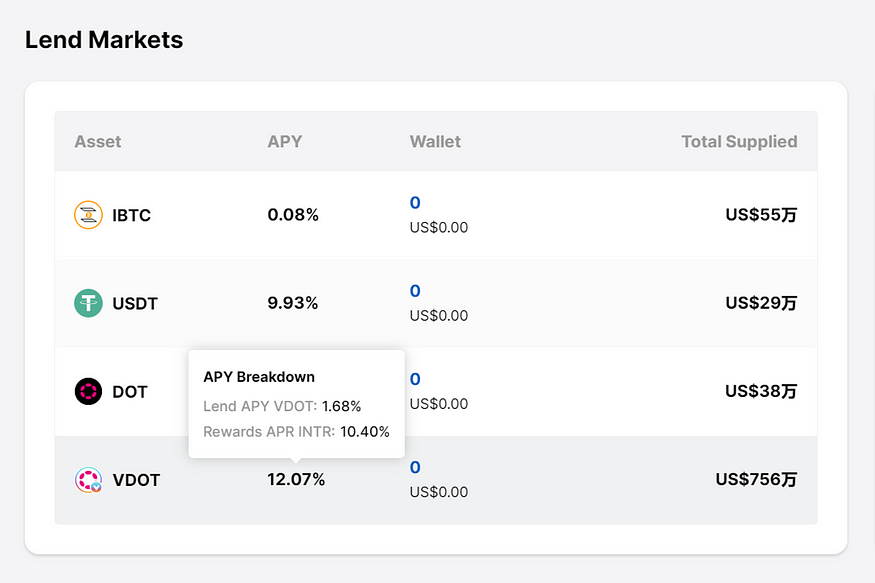Click IBTC's 0.08% APY value

pyautogui.click(x=293, y=214)
